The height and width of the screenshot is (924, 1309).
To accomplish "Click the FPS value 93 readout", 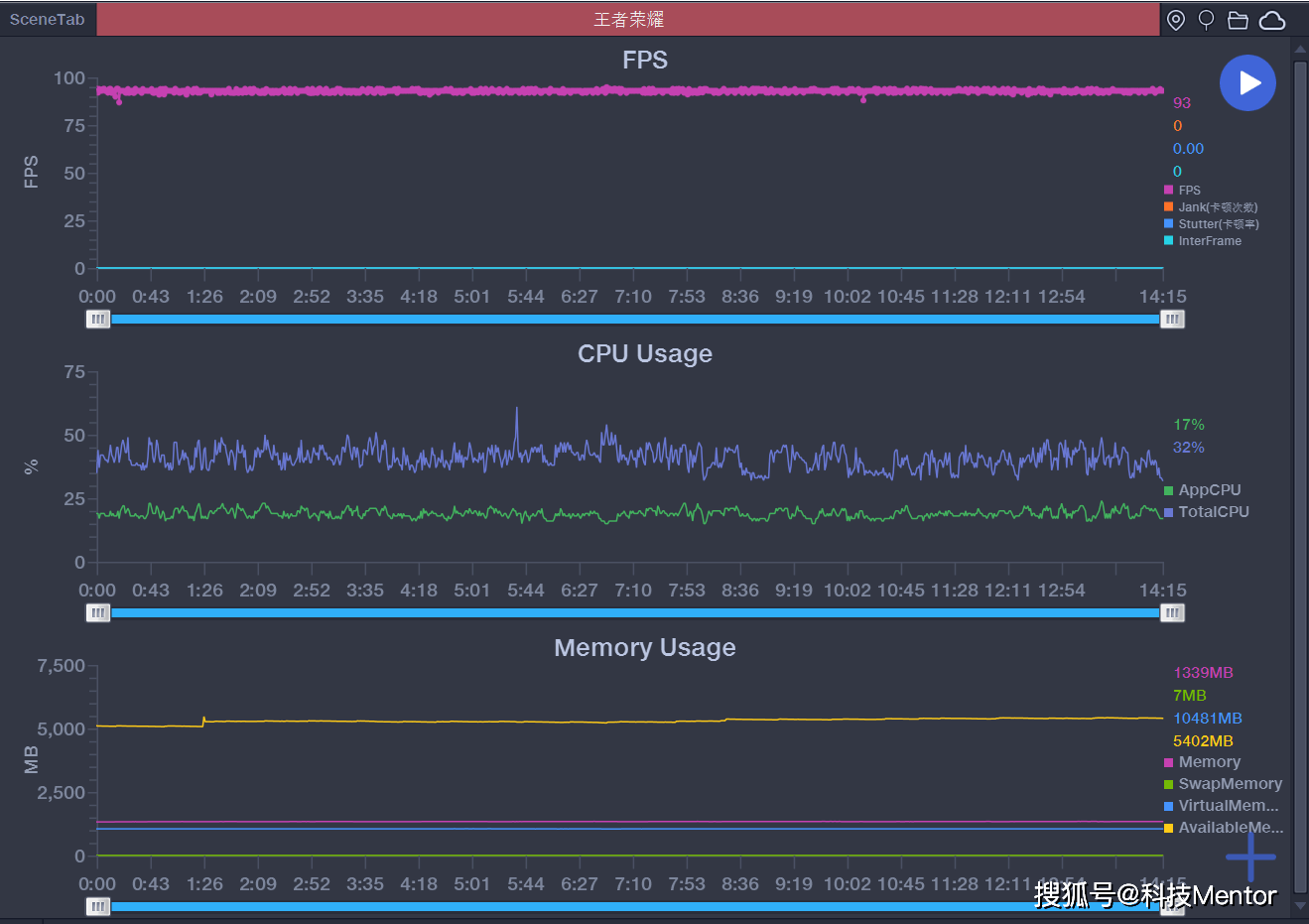I will point(1181,102).
